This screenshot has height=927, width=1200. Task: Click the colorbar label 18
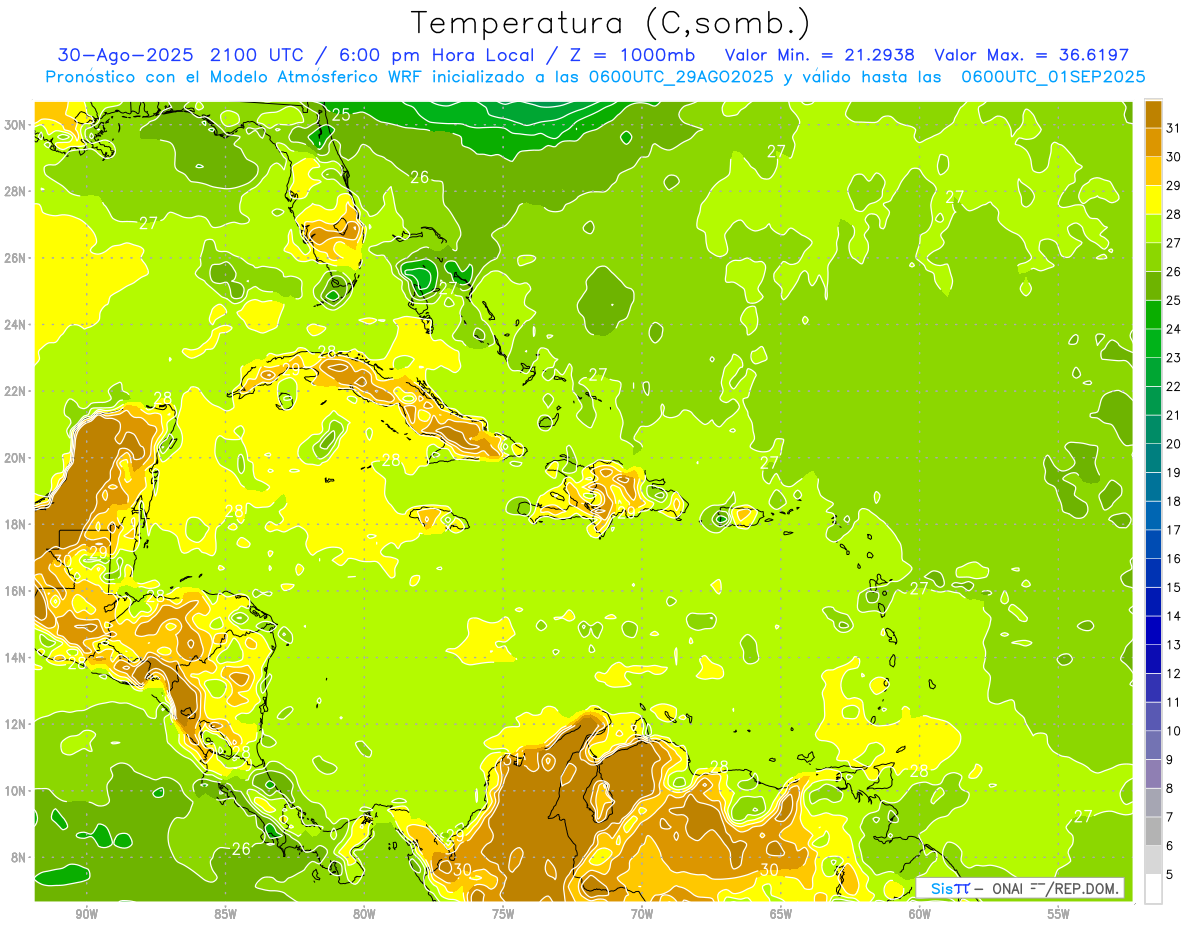[x=1174, y=501]
